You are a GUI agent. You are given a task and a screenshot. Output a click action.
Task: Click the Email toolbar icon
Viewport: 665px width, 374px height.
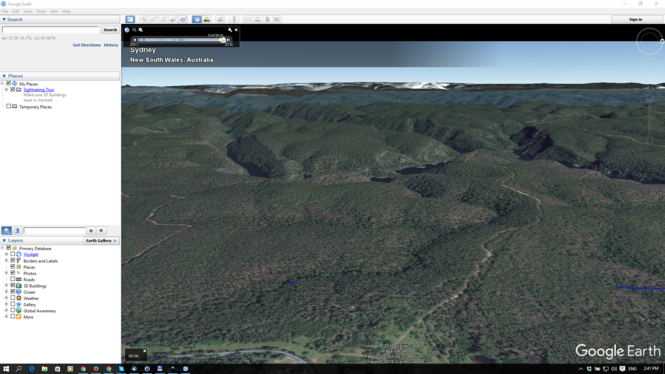[248, 20]
